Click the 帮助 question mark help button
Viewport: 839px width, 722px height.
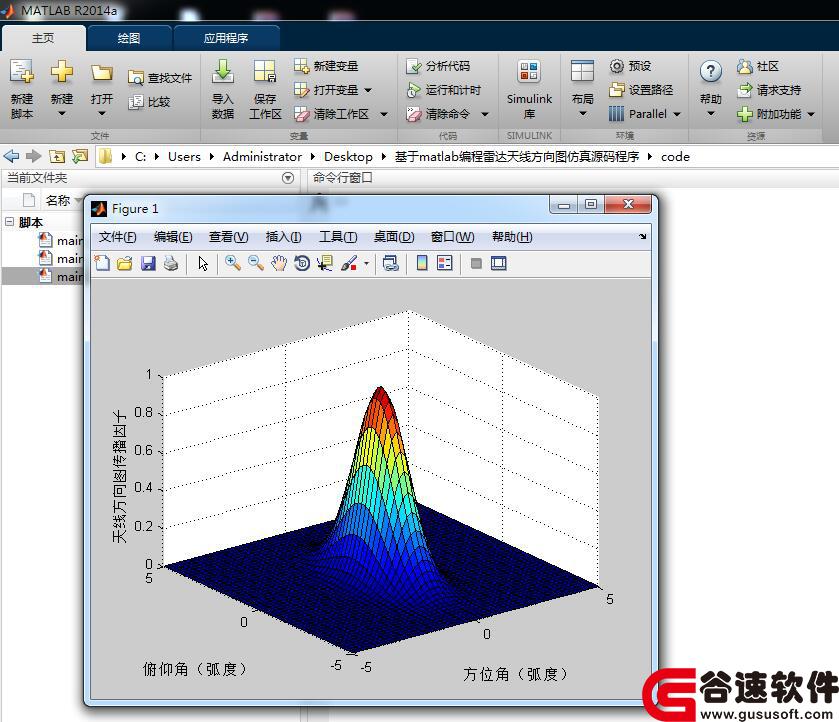click(711, 72)
